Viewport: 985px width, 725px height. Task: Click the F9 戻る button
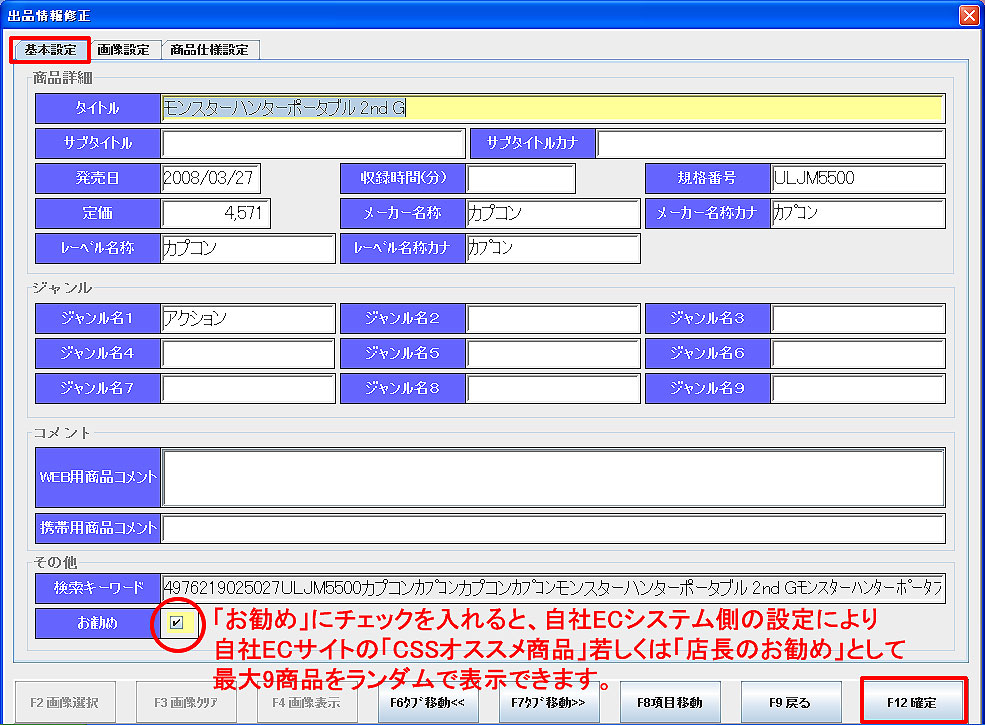pos(792,702)
